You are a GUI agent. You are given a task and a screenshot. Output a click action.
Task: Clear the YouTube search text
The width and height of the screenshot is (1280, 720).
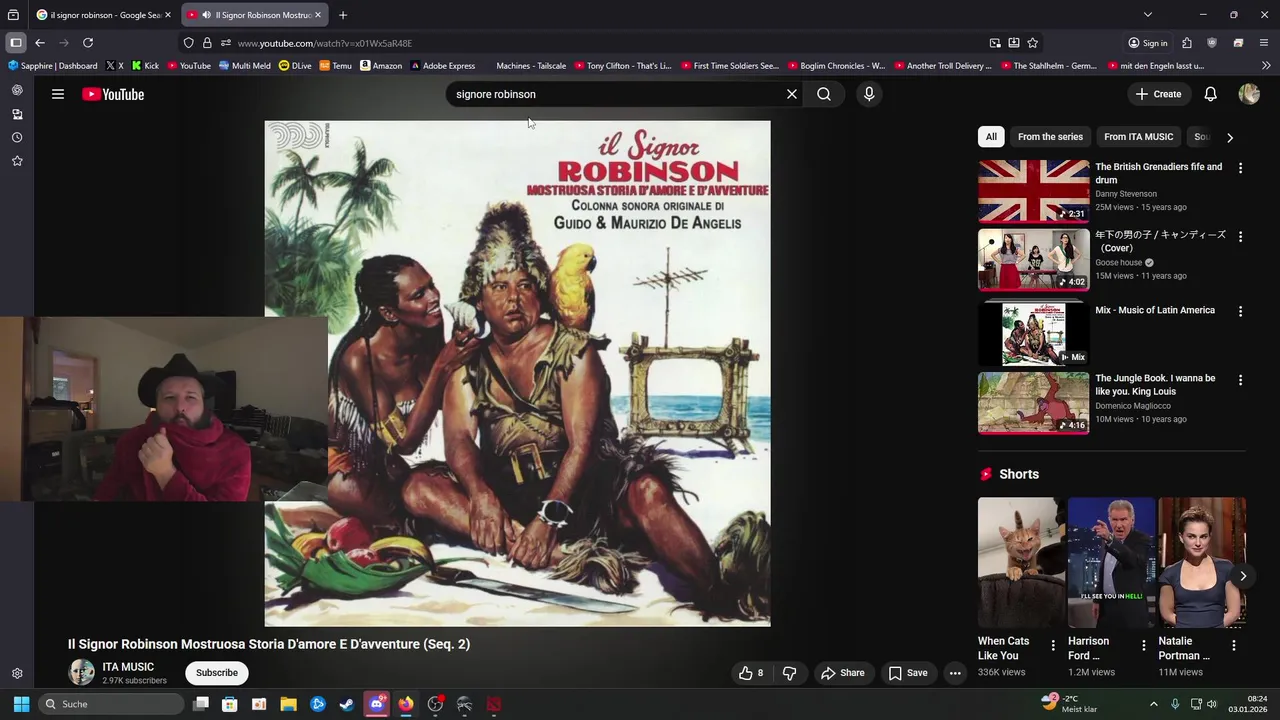792,94
